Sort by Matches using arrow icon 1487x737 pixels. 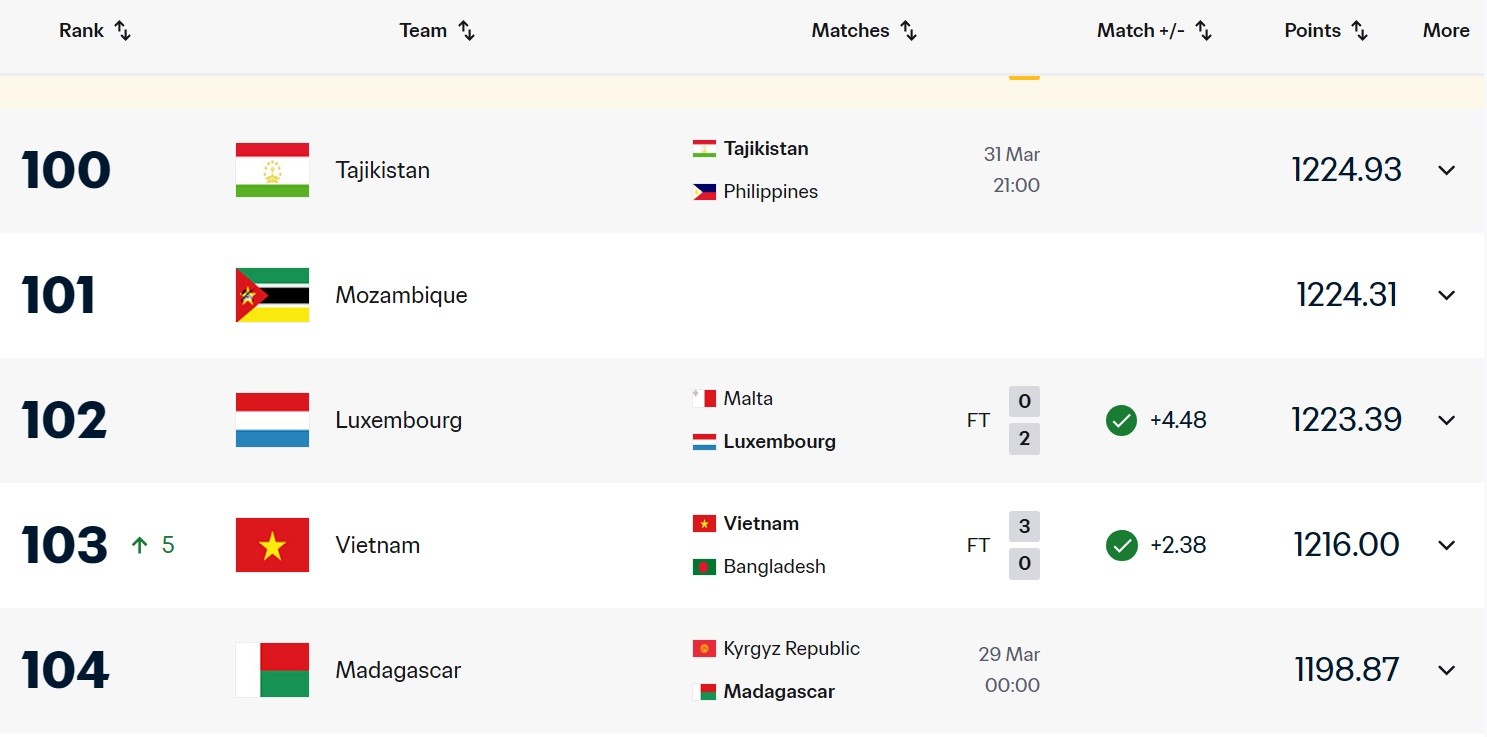pyautogui.click(x=908, y=31)
